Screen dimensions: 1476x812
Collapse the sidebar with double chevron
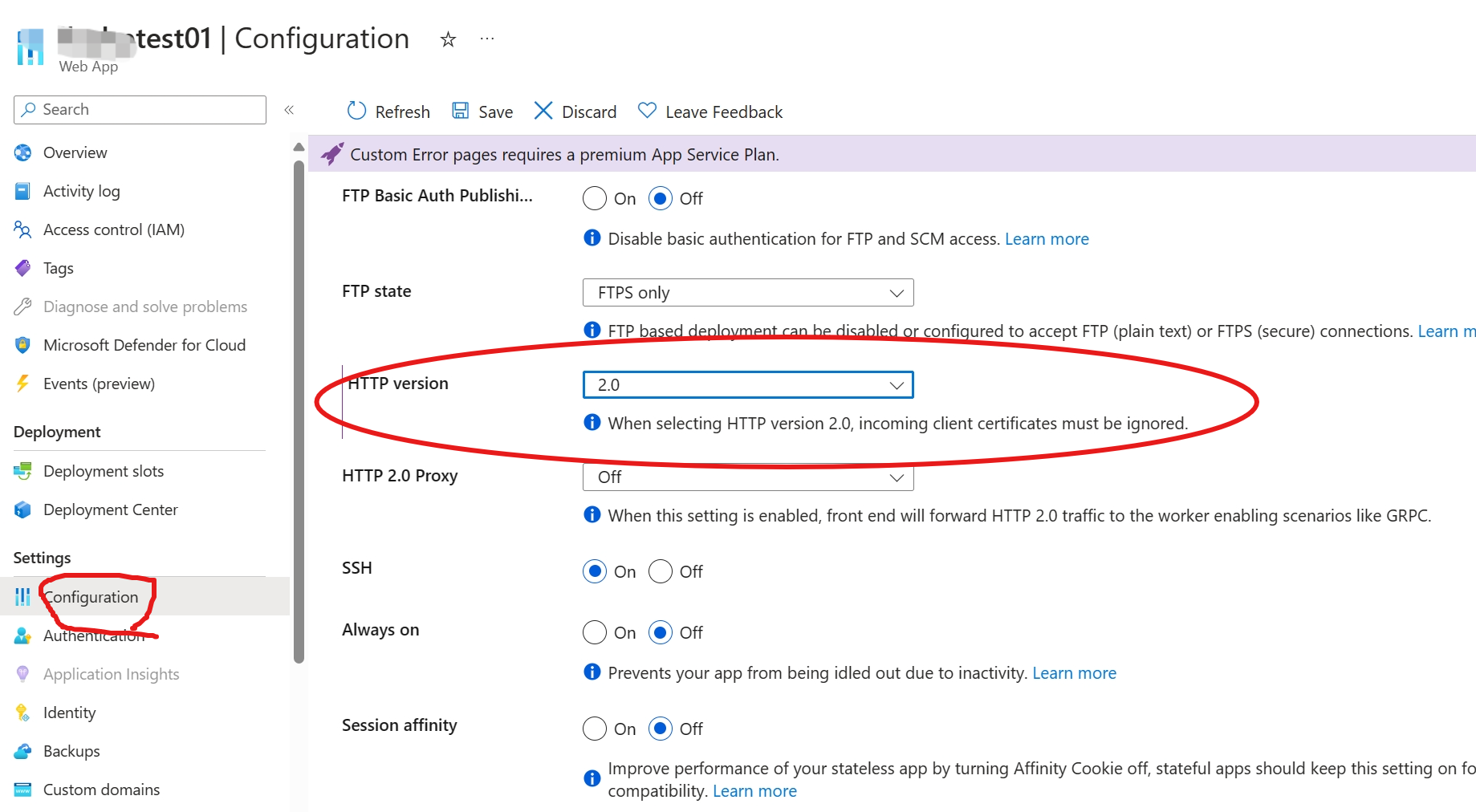pos(289,110)
